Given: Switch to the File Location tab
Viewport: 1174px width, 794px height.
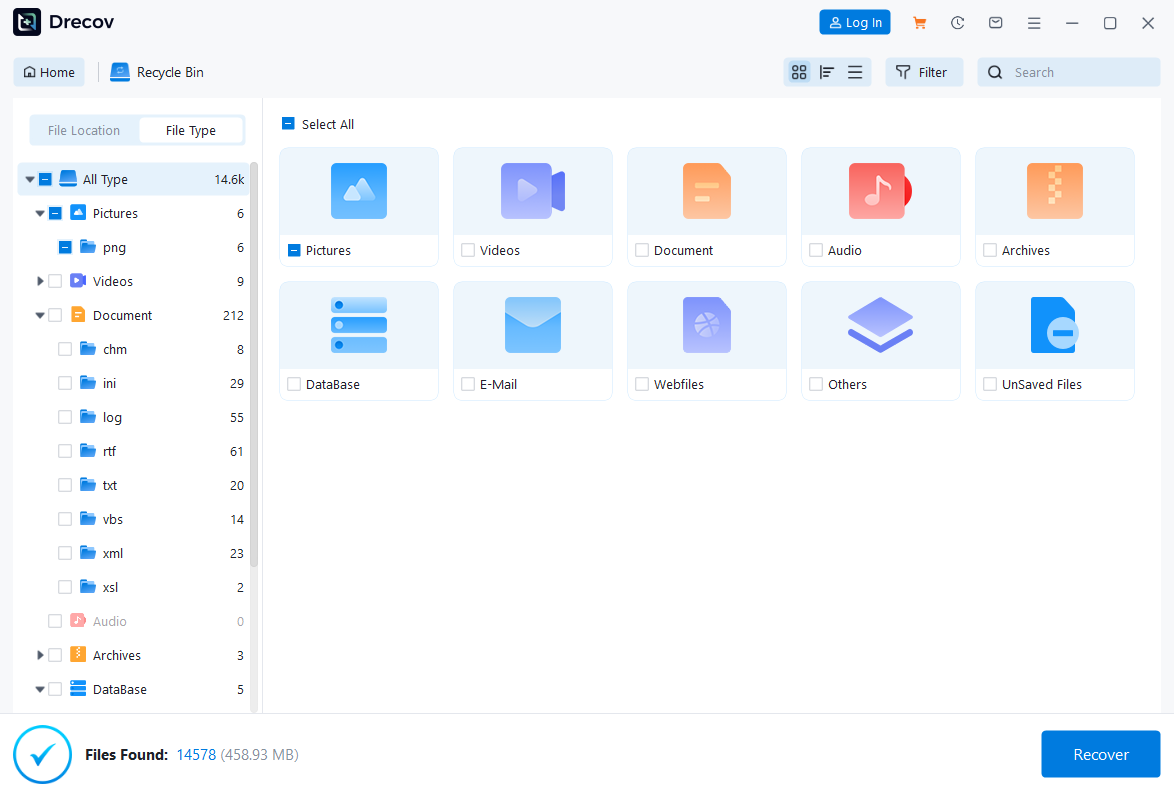Looking at the screenshot, I should coord(84,130).
